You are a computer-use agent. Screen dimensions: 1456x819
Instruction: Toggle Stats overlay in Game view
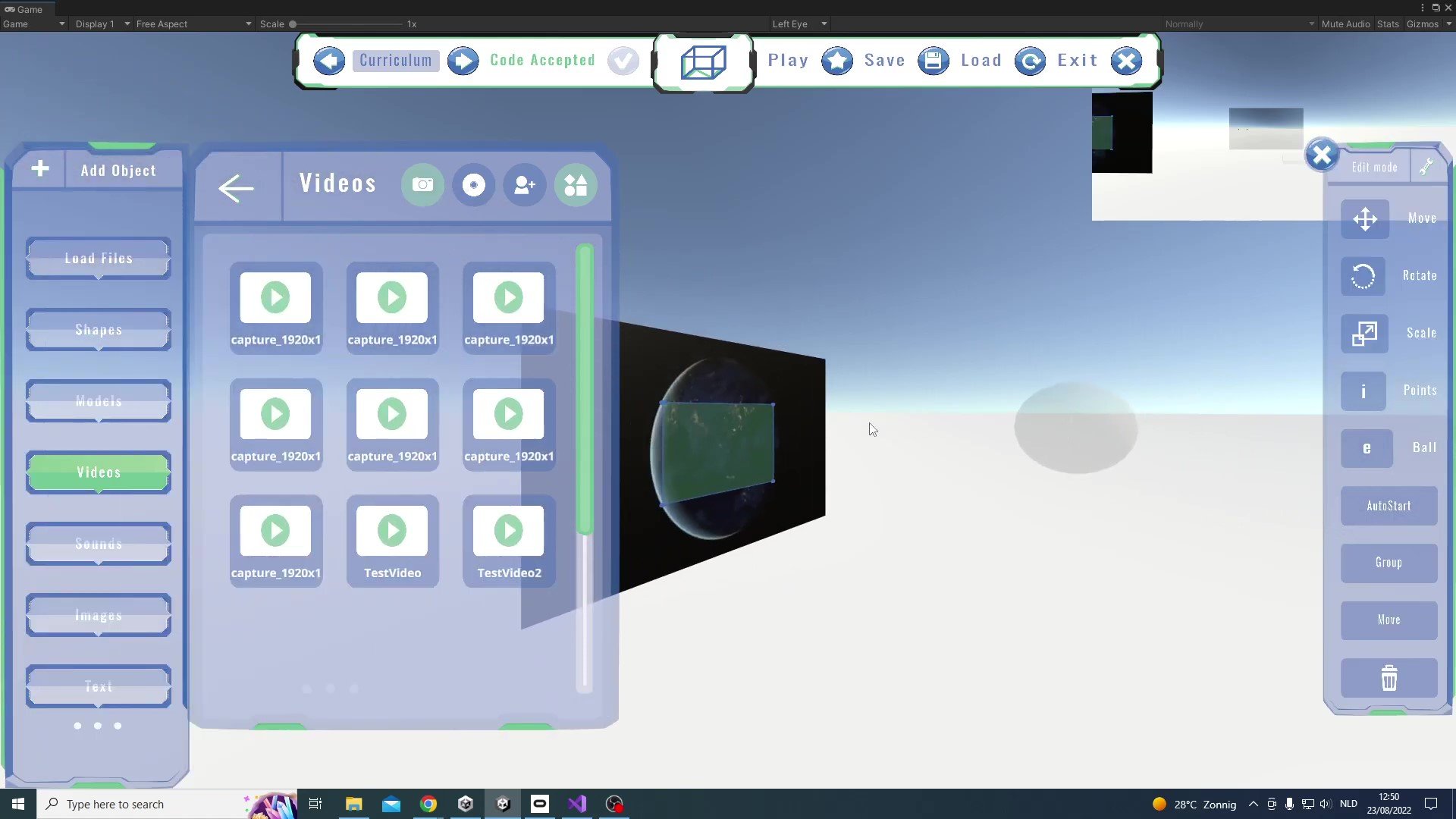click(x=1388, y=24)
